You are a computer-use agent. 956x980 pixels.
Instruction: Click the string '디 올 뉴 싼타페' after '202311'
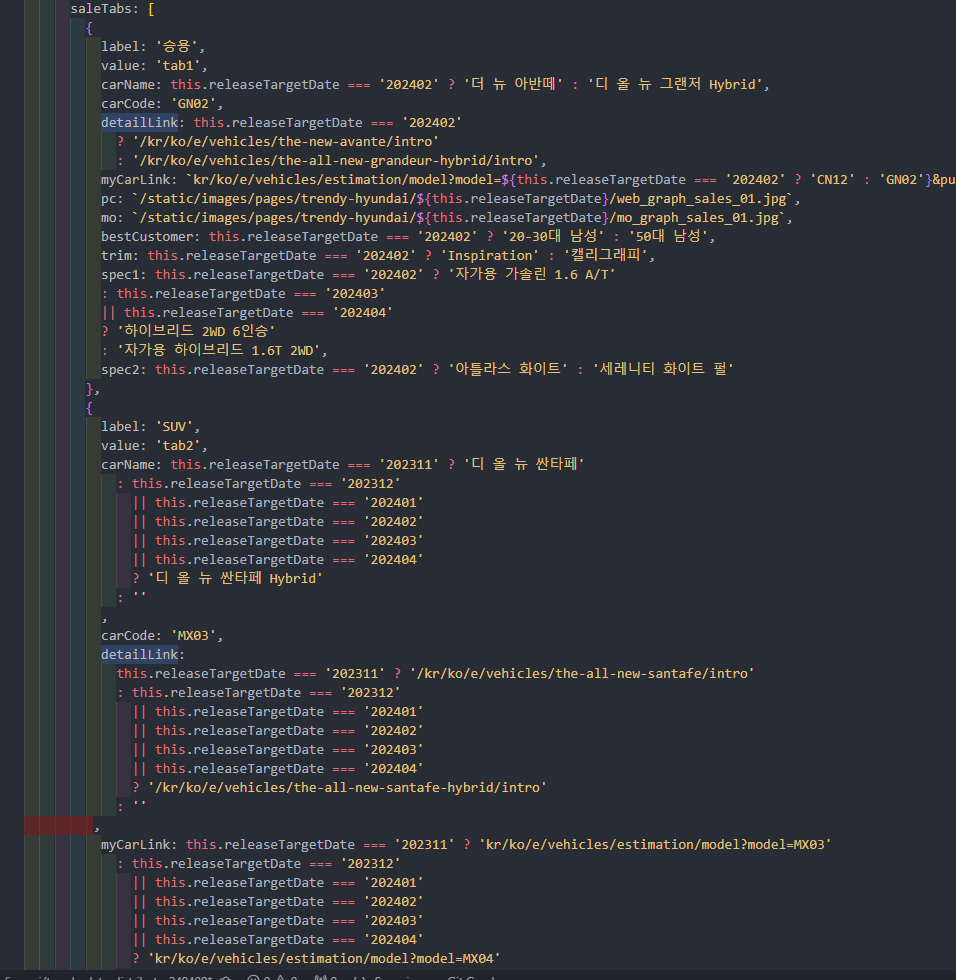pos(524,465)
